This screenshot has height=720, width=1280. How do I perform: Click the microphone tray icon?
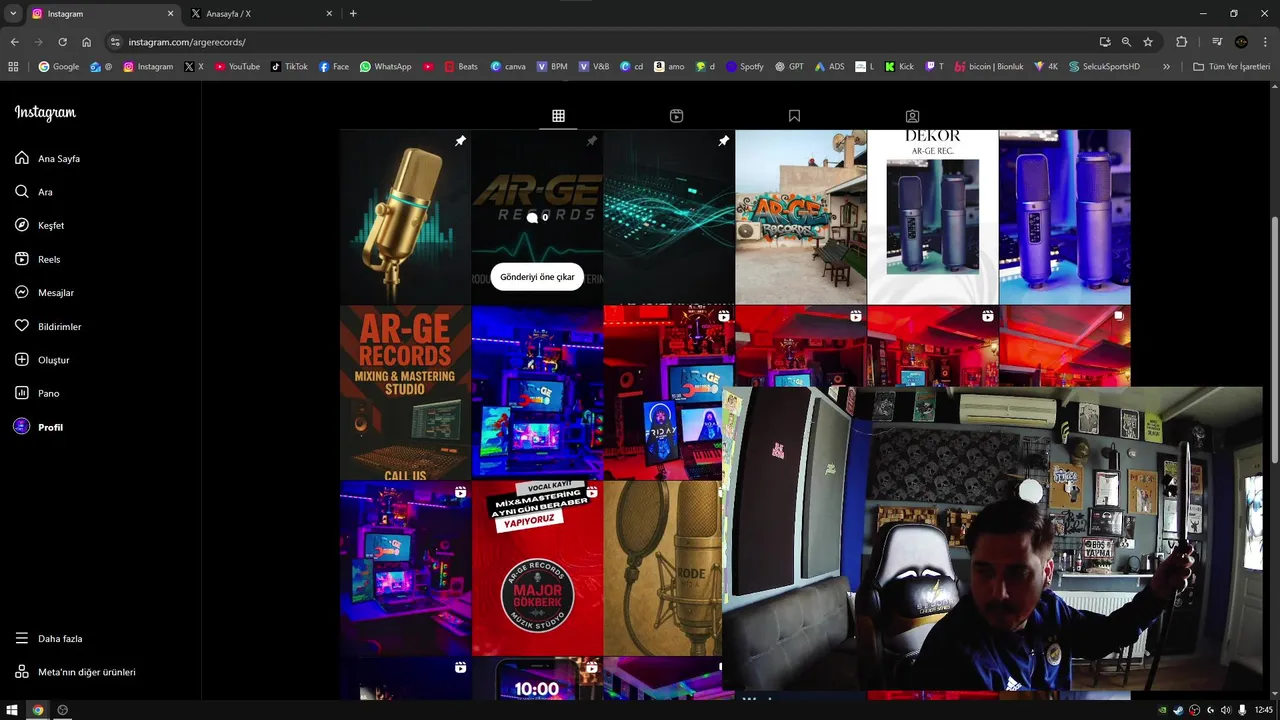[x=1242, y=710]
